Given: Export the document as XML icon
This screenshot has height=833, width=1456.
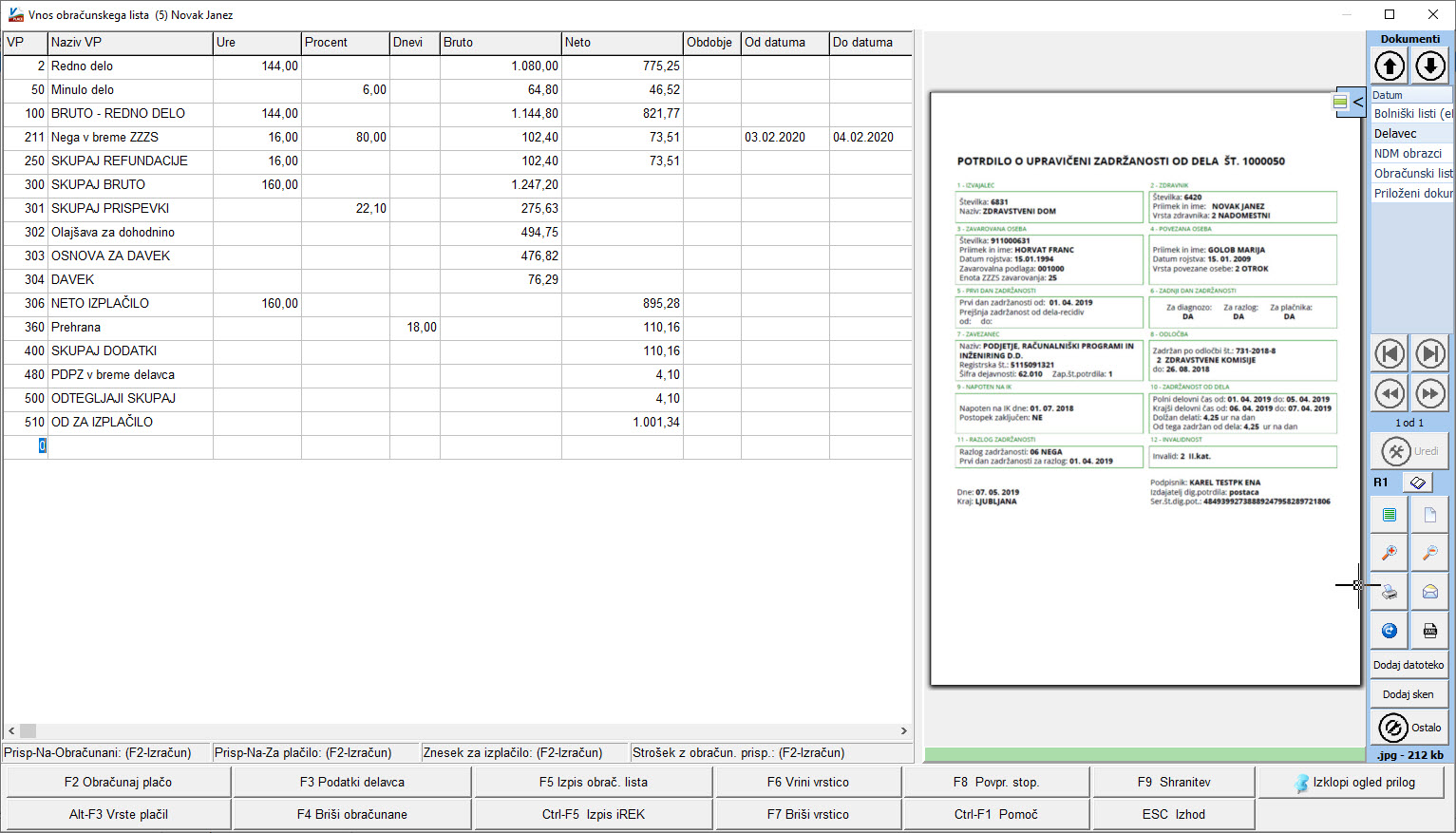Looking at the screenshot, I should point(1430,631).
